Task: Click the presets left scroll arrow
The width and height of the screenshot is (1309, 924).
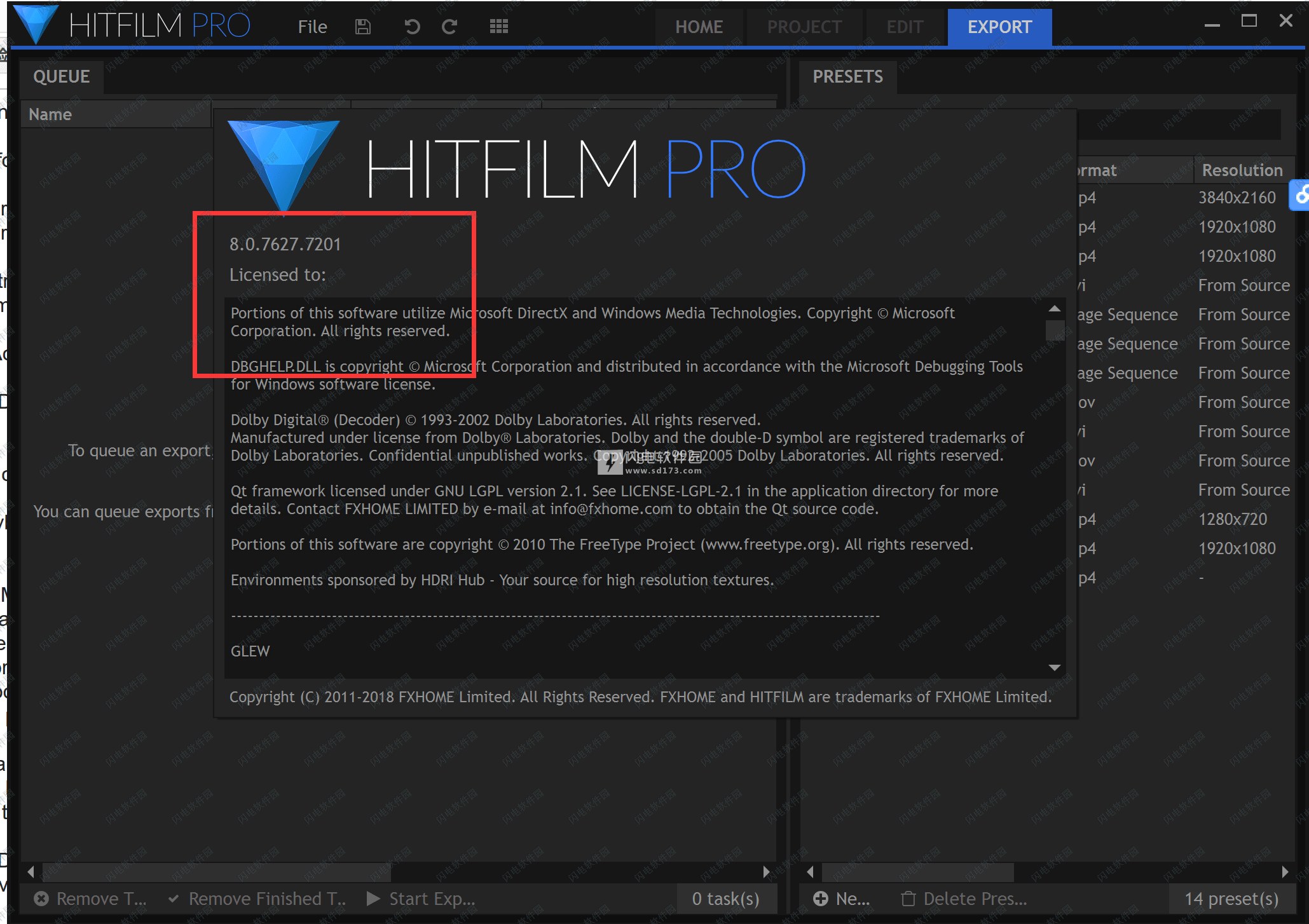Action: pos(810,871)
